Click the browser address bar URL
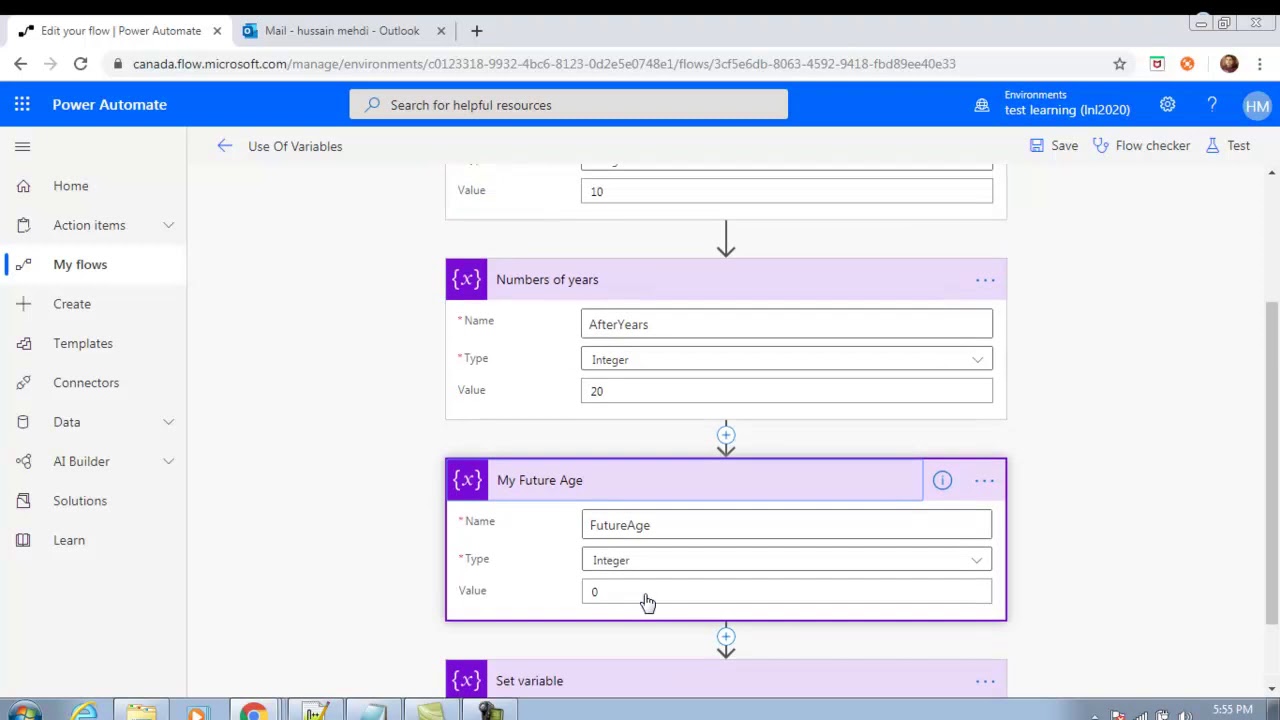The image size is (1280, 720). coord(544,64)
